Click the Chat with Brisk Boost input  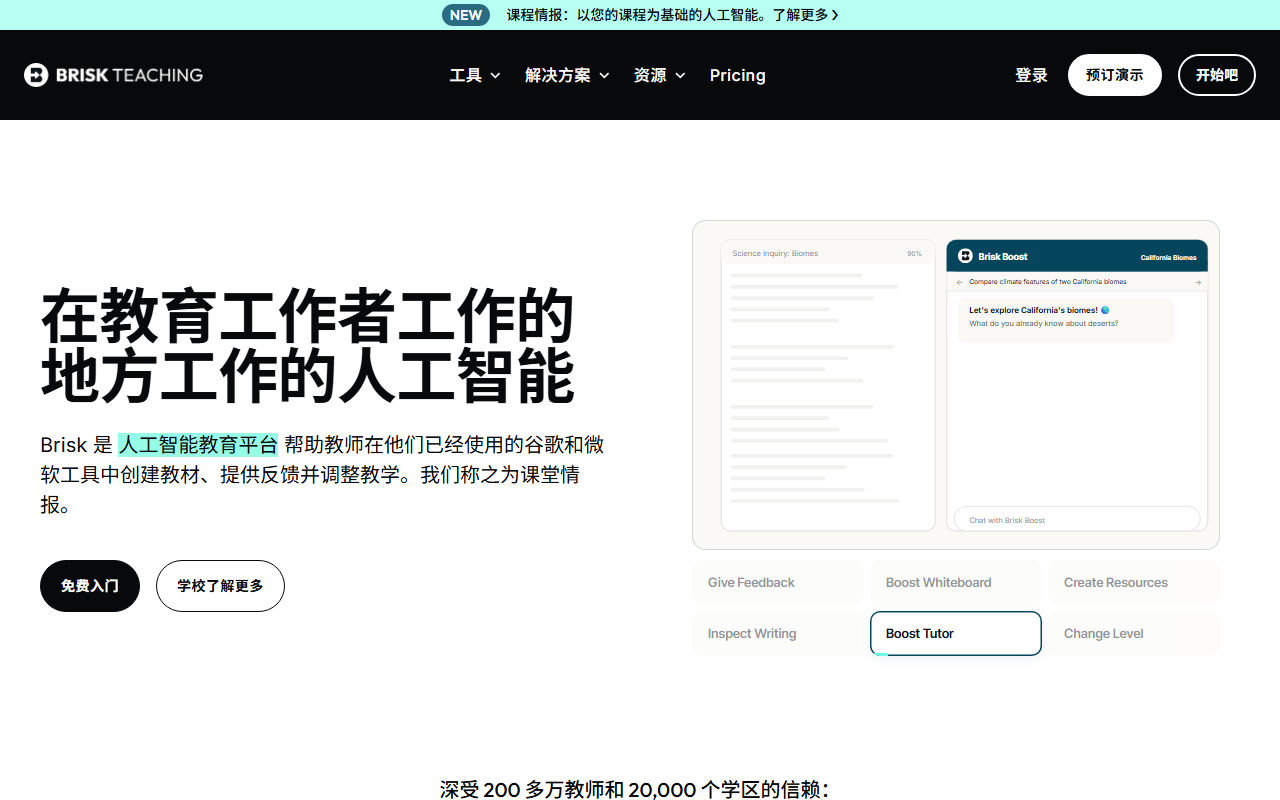1077,520
